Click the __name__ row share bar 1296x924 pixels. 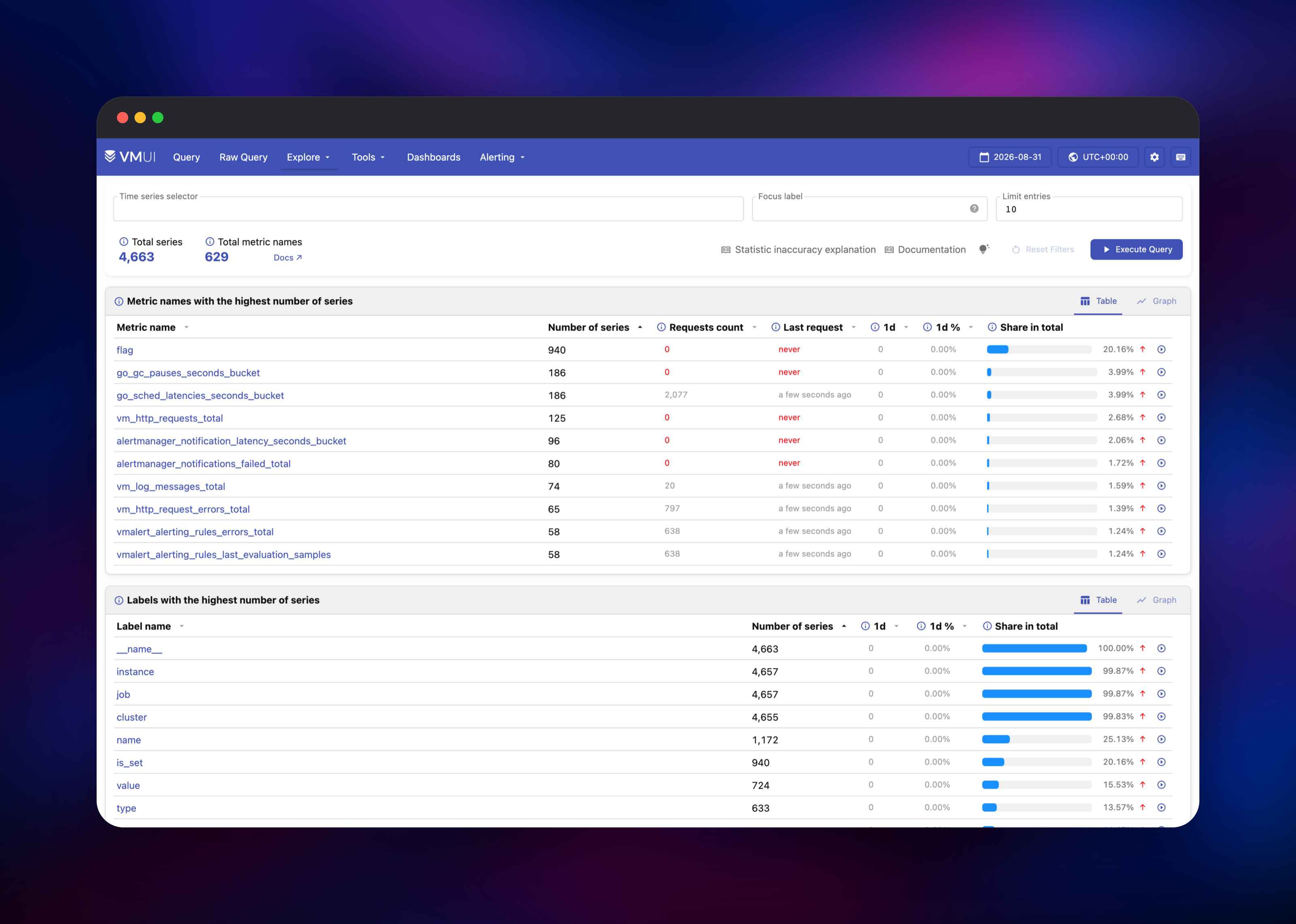point(1034,649)
